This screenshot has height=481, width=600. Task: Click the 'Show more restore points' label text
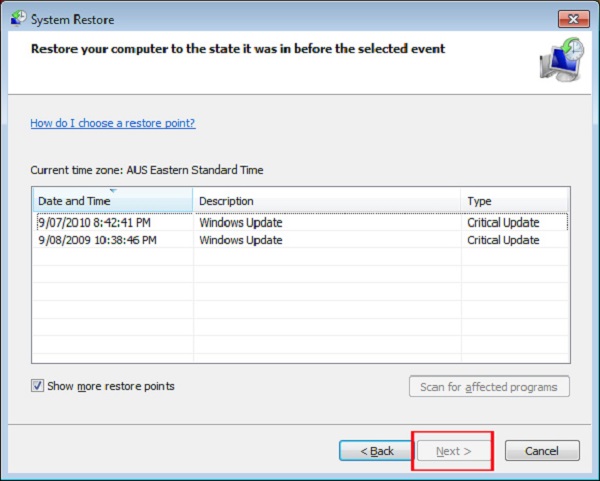110,386
